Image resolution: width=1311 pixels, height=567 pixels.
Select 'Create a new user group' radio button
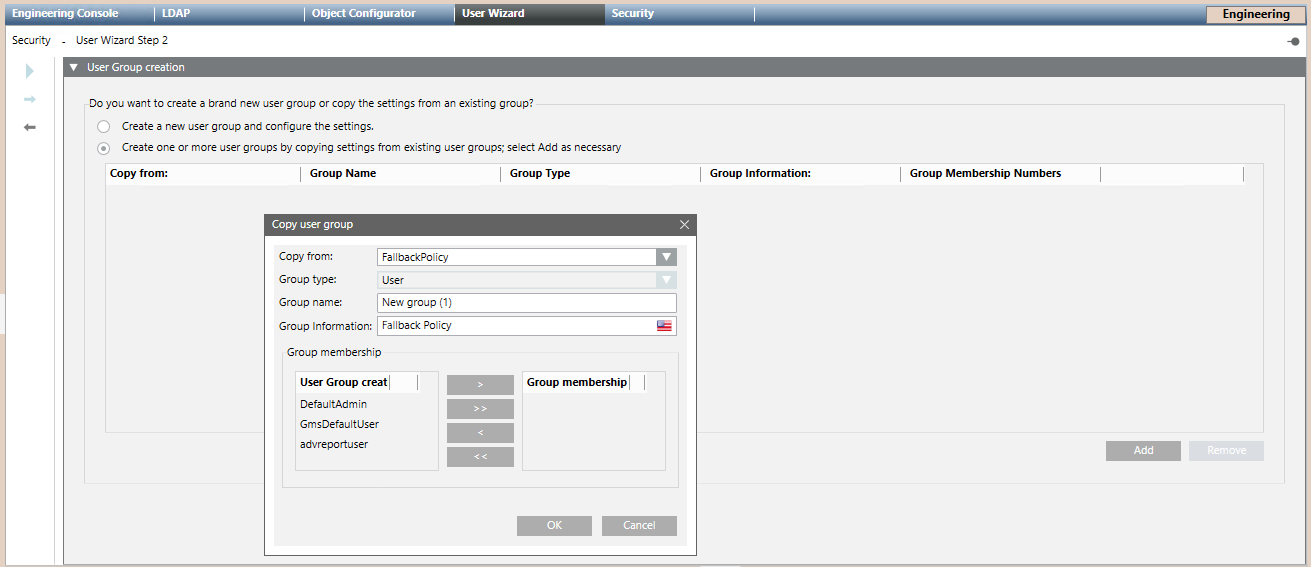104,127
